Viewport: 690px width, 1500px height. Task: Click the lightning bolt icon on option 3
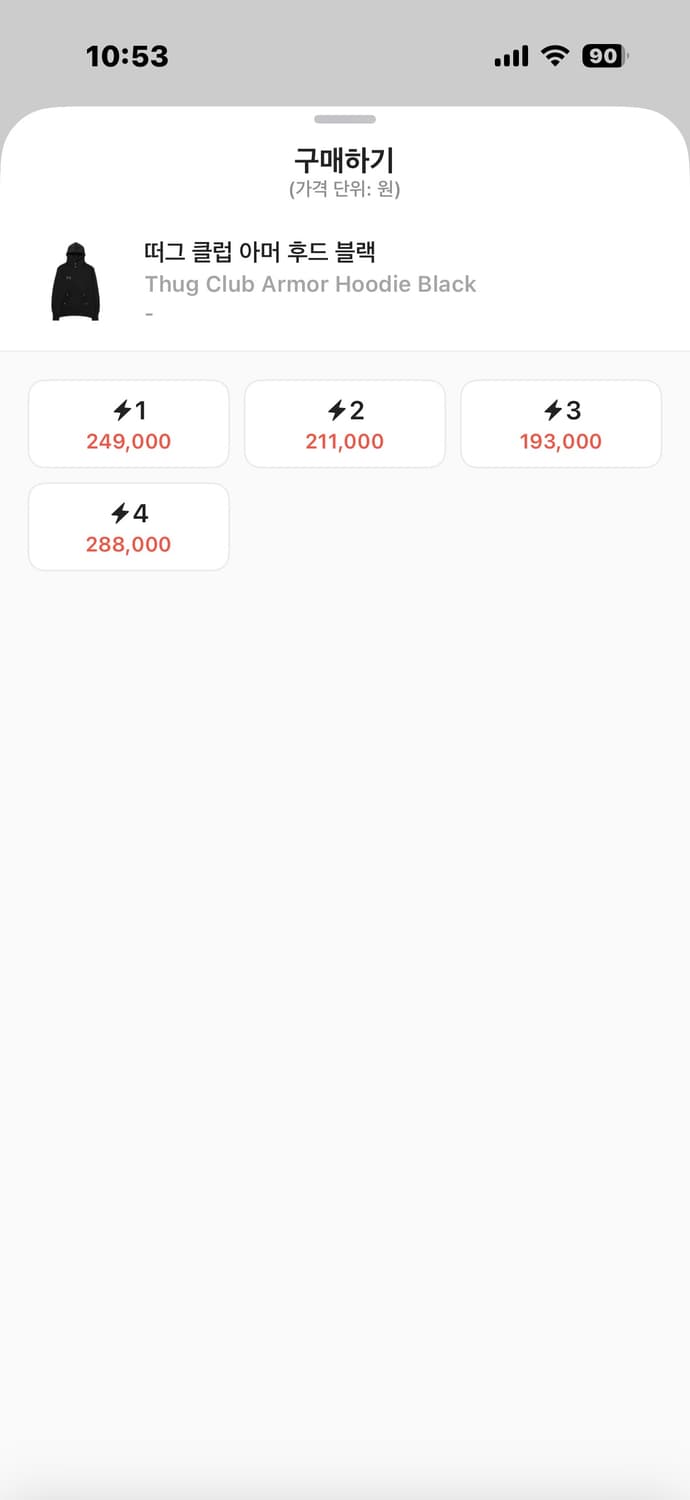[x=553, y=410]
